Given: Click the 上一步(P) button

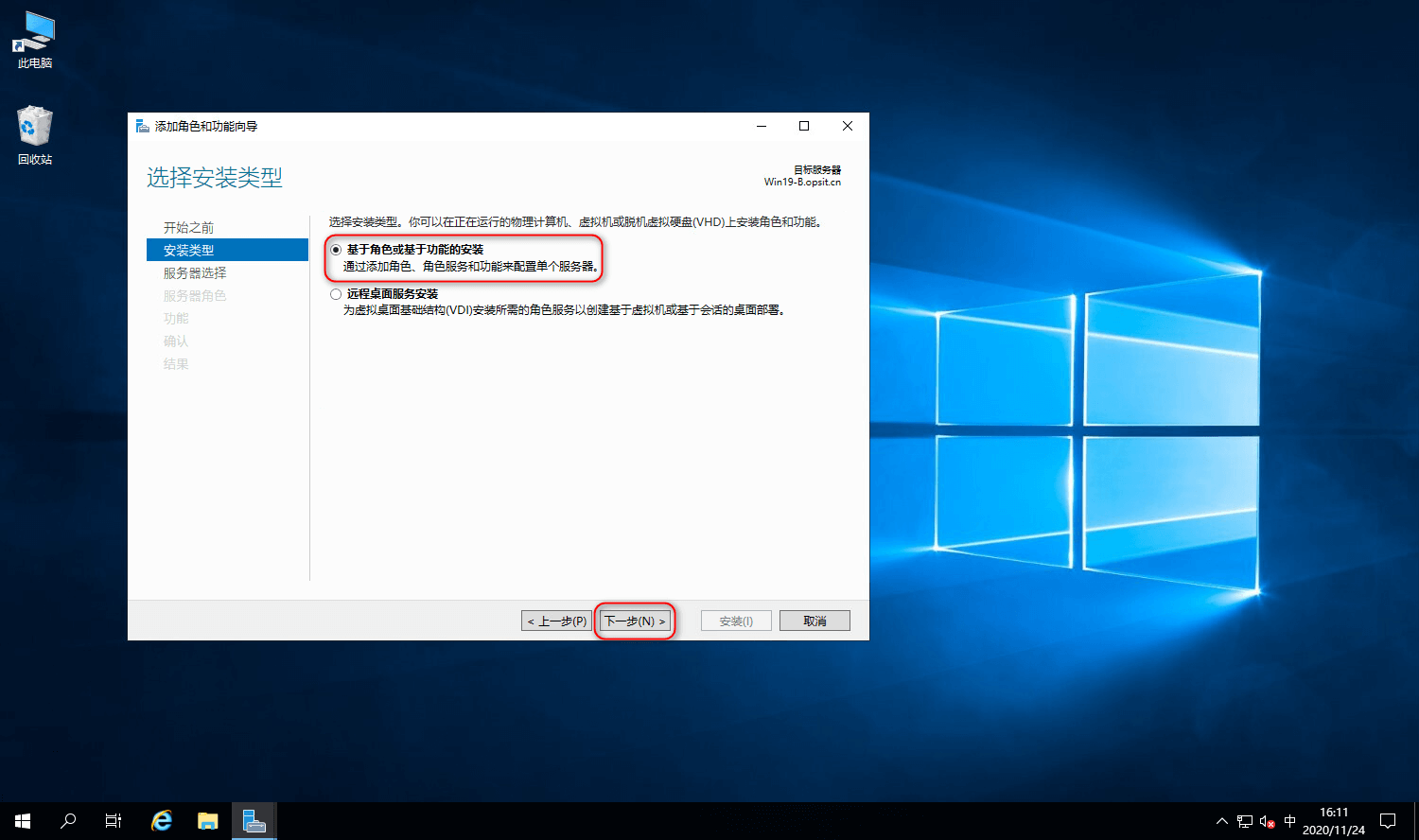Looking at the screenshot, I should coord(556,621).
